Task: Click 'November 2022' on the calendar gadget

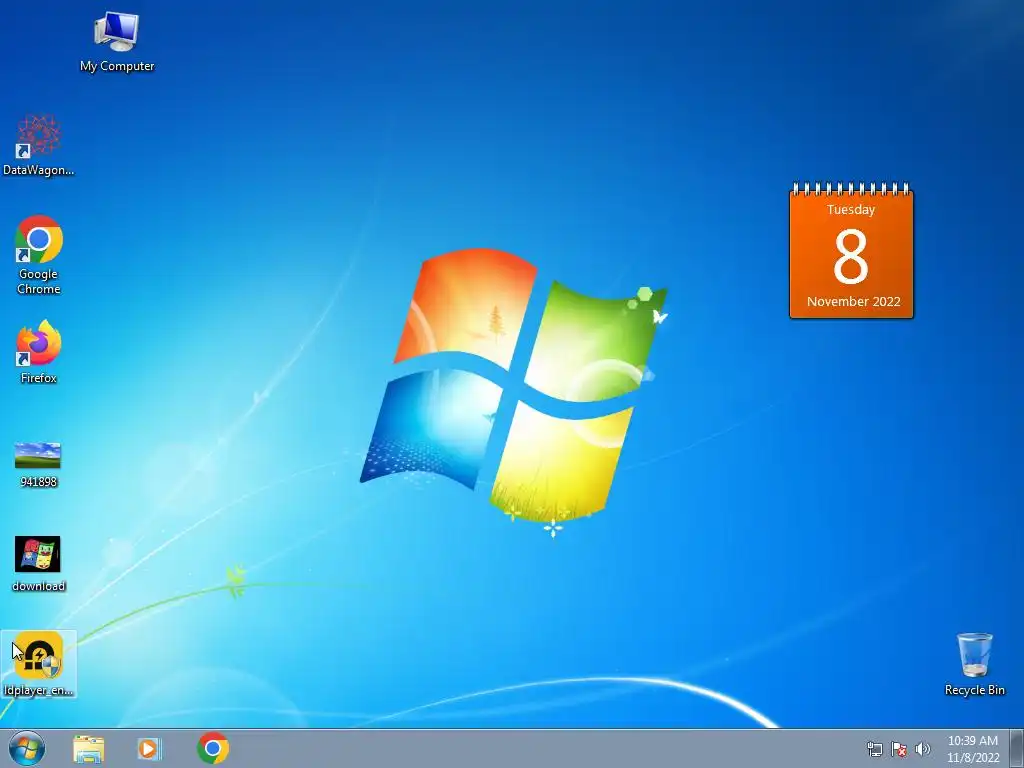Action: click(x=853, y=302)
